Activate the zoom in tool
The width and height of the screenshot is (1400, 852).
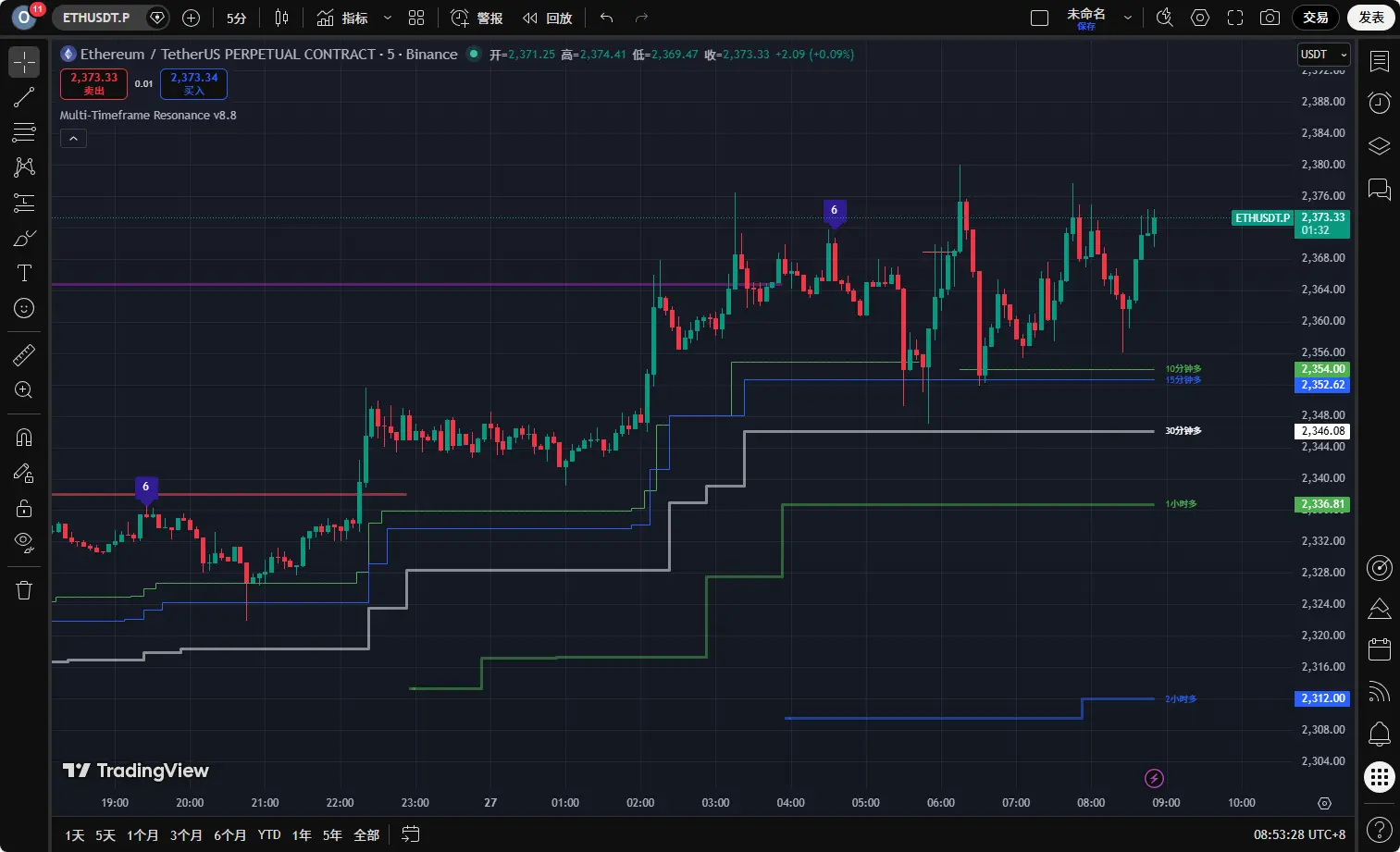(24, 390)
